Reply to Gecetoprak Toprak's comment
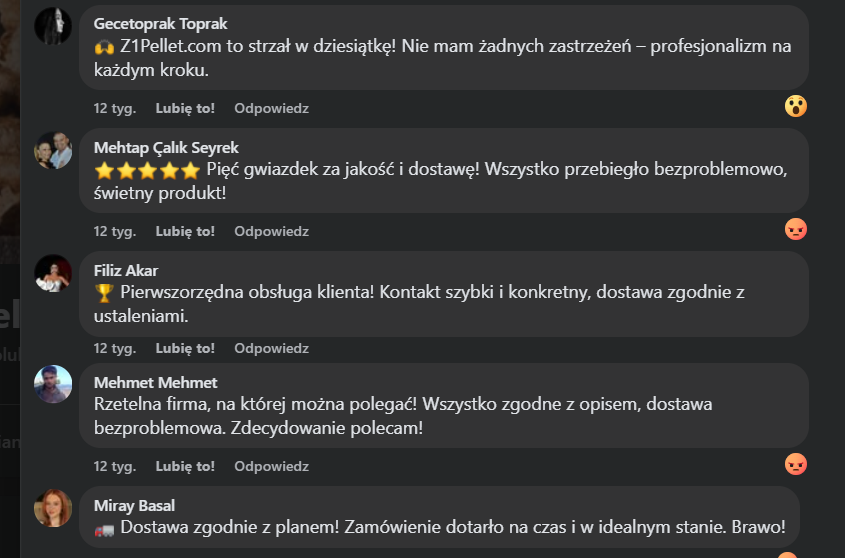The image size is (845, 558). coord(271,108)
